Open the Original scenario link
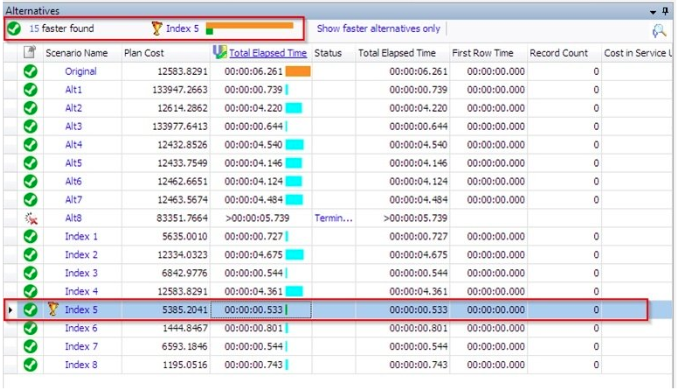The width and height of the screenshot is (679, 392). pyautogui.click(x=81, y=71)
